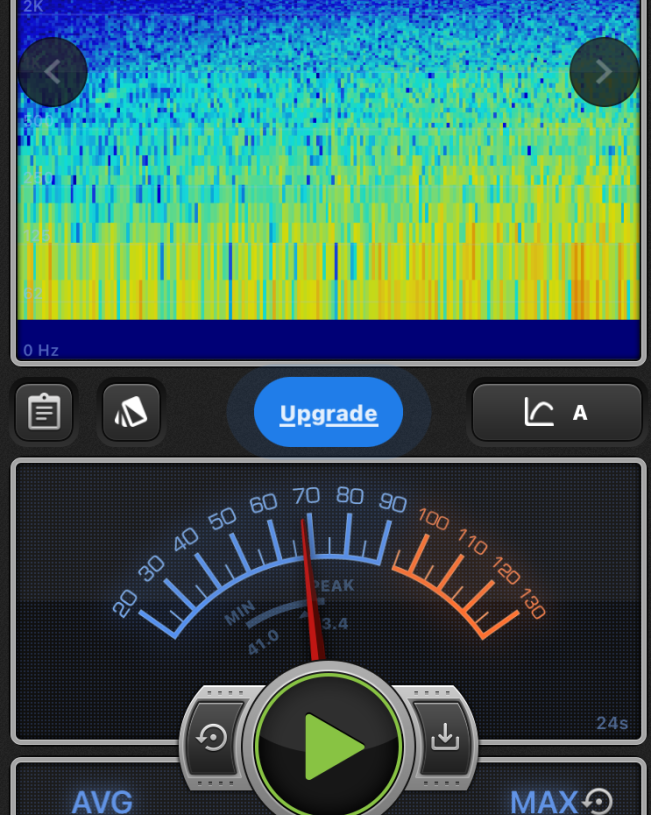This screenshot has width=651, height=815.
Task: Save the recording with the download icon
Action: point(444,738)
